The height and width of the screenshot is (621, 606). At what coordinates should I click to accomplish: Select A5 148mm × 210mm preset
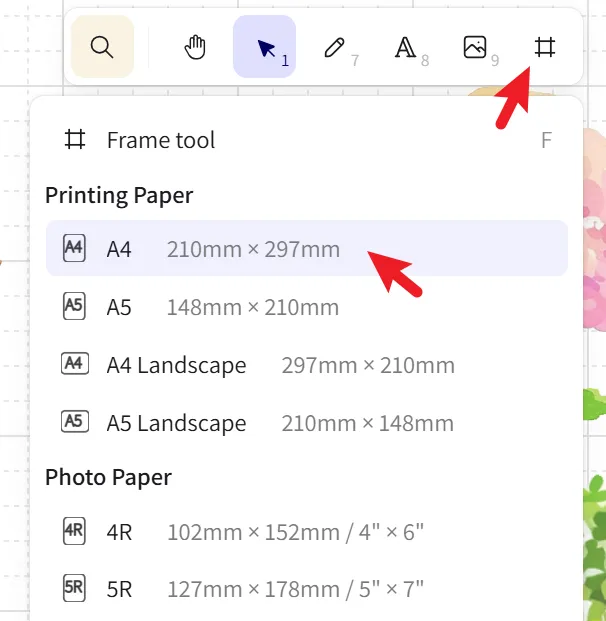click(x=307, y=307)
